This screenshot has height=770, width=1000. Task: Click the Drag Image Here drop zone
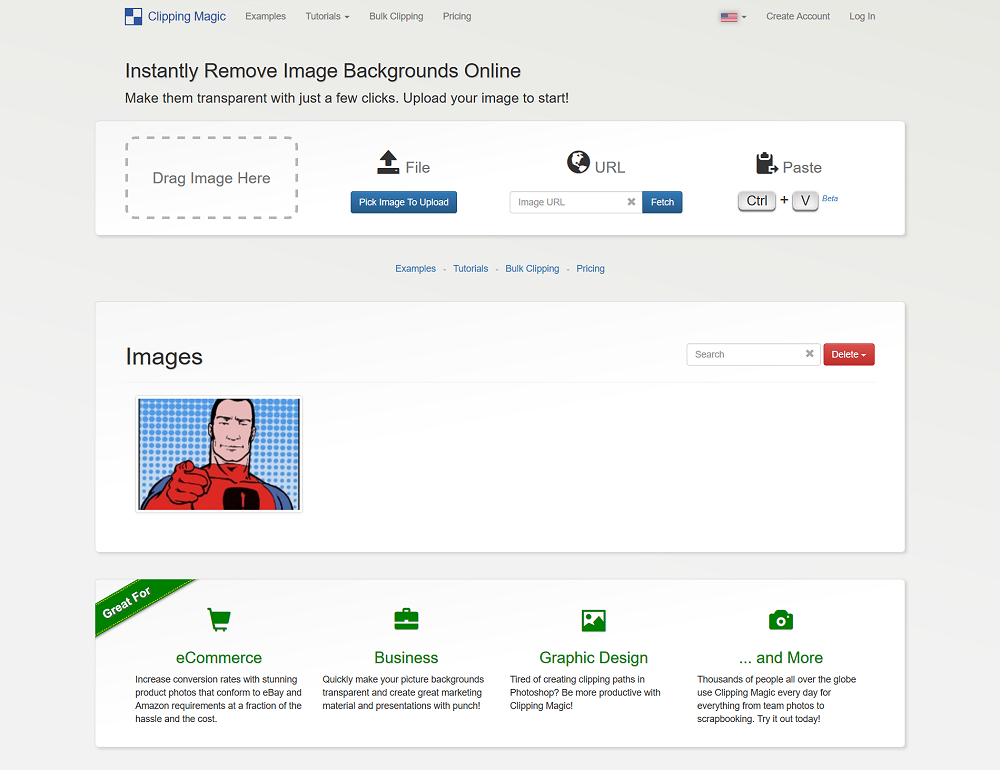pyautogui.click(x=212, y=178)
